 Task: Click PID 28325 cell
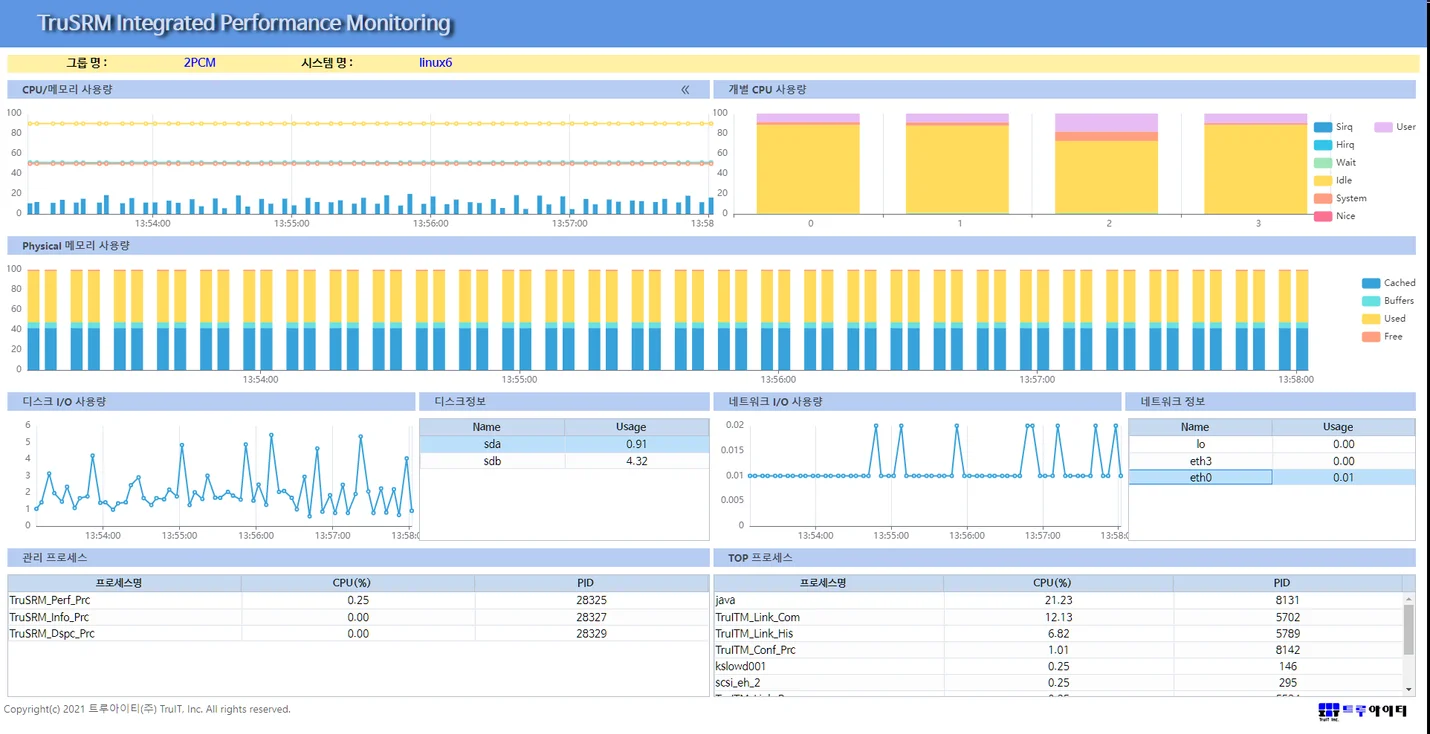[592, 600]
